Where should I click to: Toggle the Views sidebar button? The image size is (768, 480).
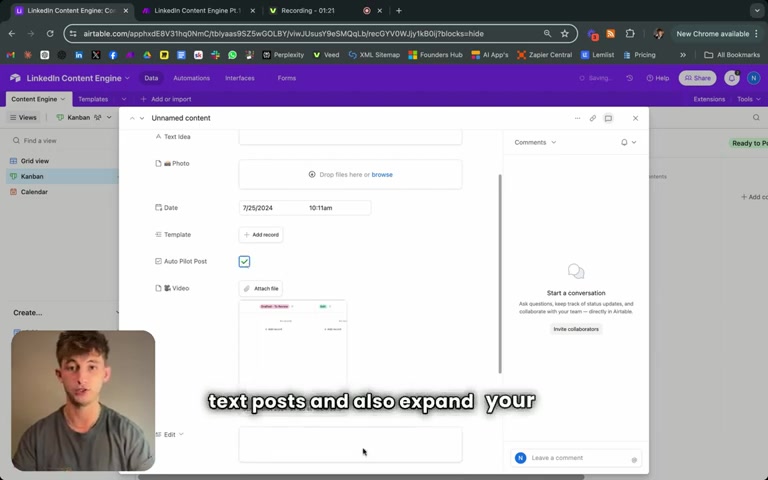[x=24, y=118]
